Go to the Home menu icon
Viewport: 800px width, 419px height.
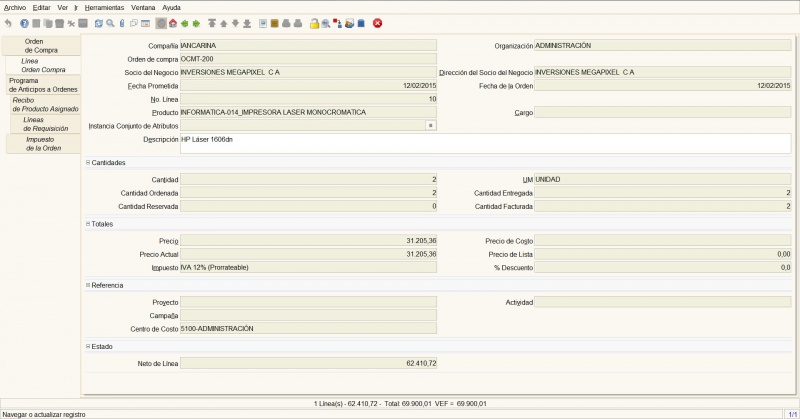click(x=173, y=23)
